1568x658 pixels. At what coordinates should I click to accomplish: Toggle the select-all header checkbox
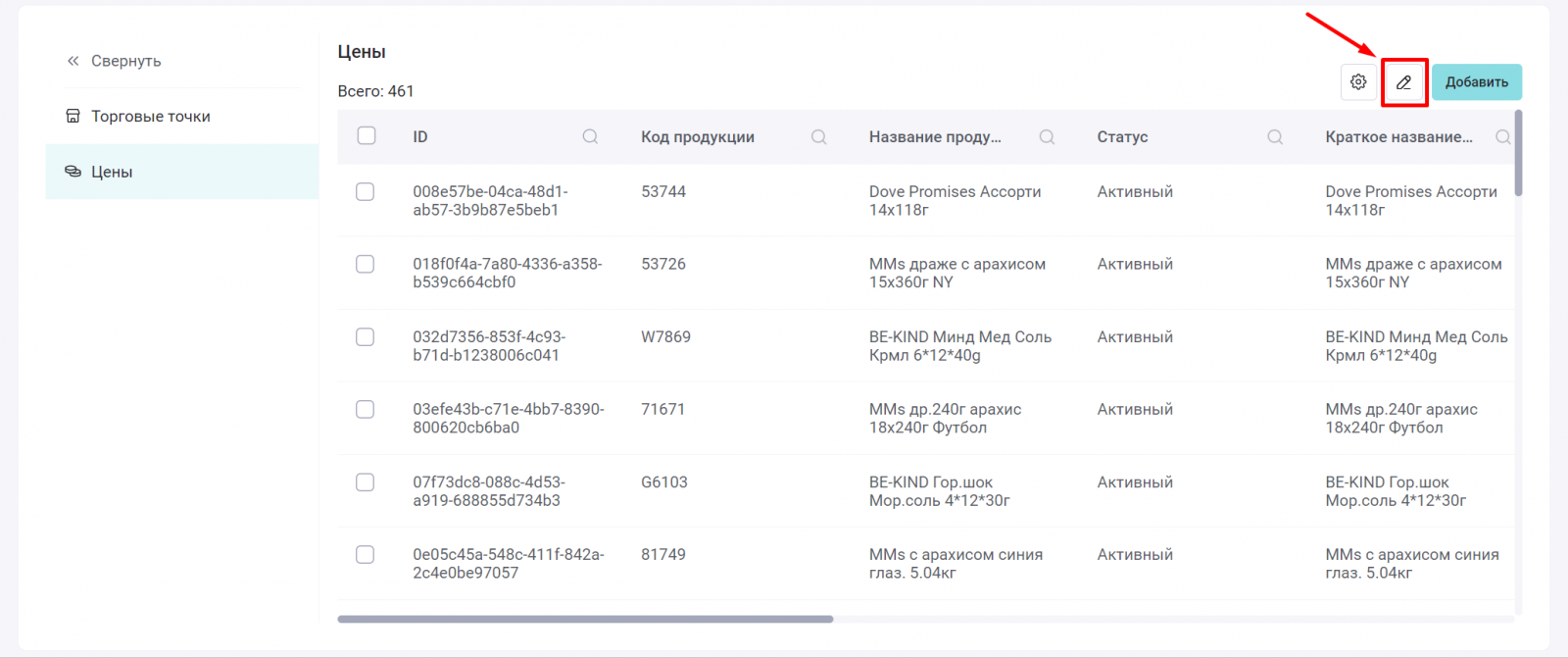click(367, 136)
